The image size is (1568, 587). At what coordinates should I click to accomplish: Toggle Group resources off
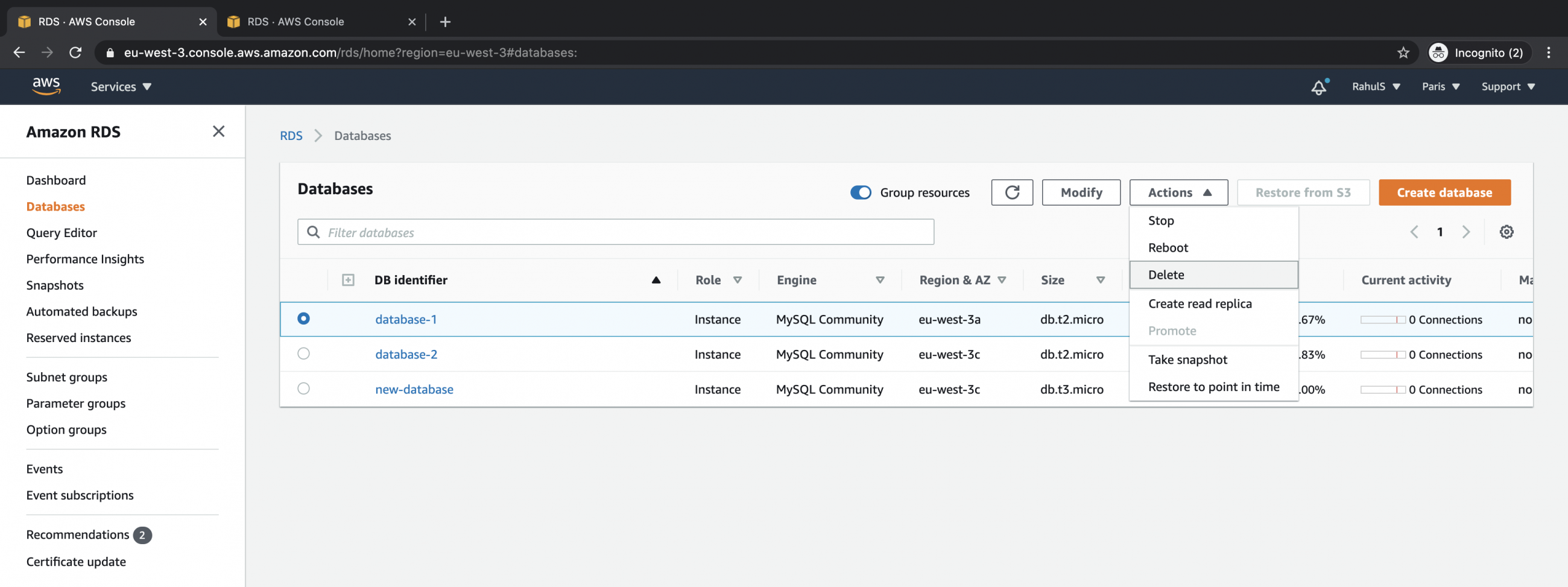click(860, 192)
